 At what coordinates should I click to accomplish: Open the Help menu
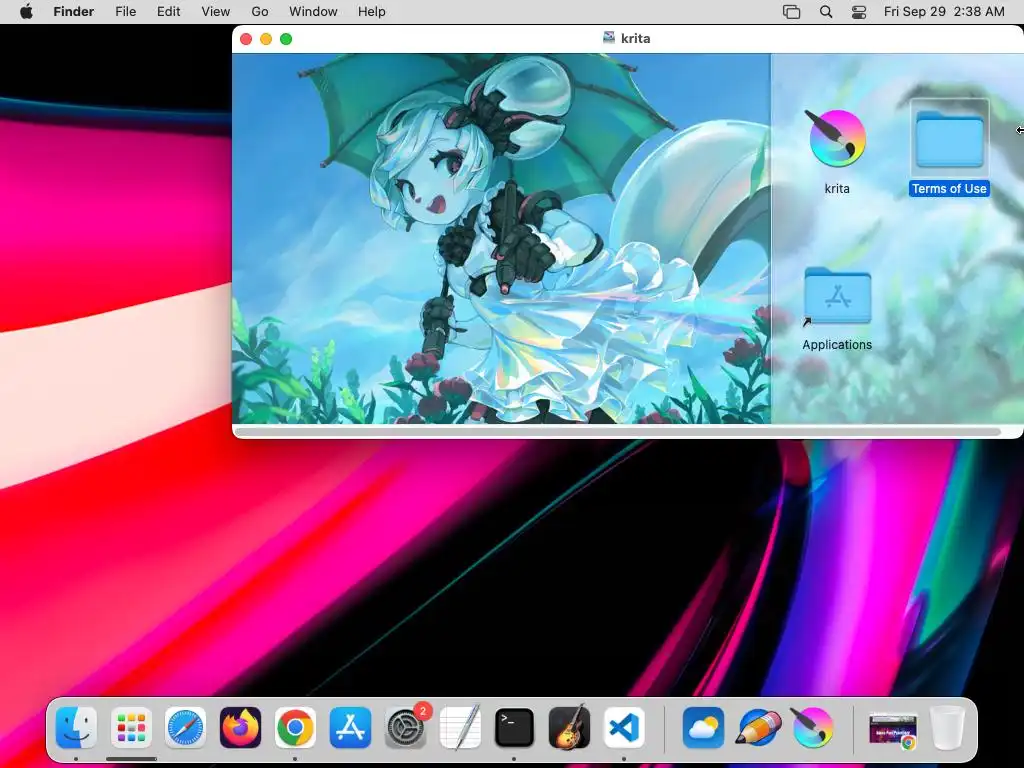click(x=372, y=12)
